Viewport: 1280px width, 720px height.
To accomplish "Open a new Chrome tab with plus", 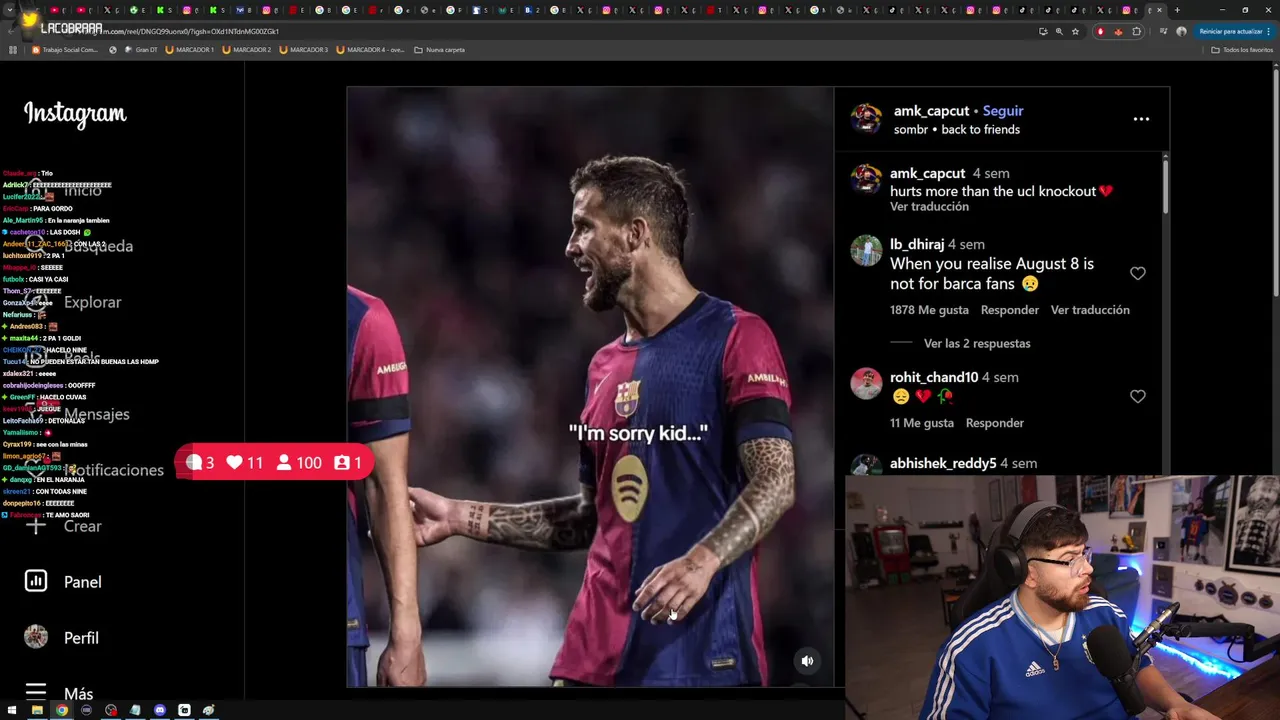I will 1177,10.
